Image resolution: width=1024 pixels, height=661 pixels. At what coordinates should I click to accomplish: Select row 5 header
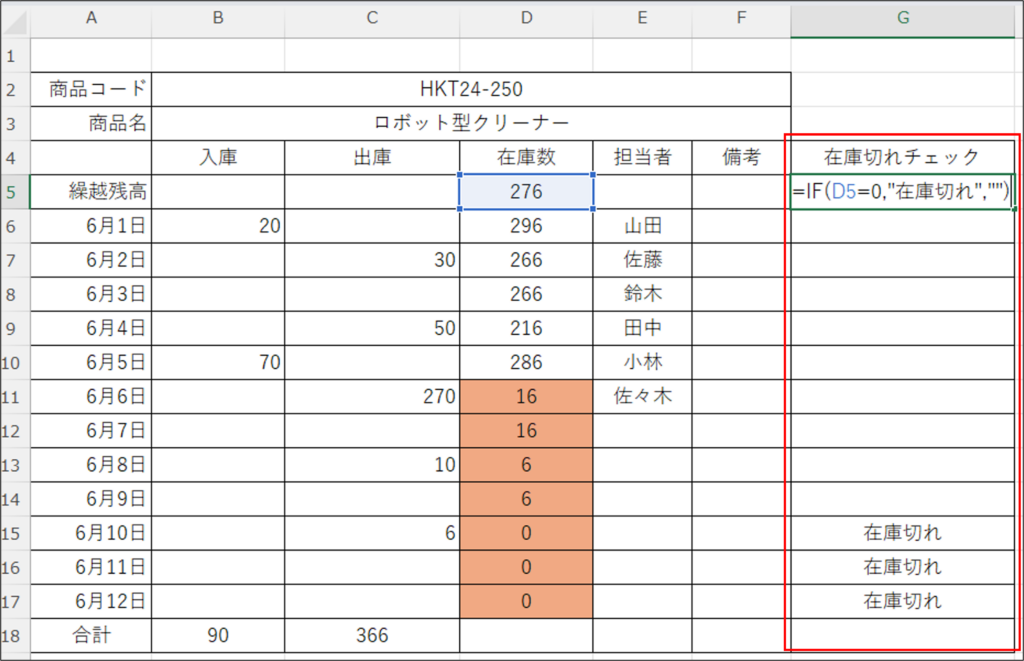pyautogui.click(x=14, y=192)
